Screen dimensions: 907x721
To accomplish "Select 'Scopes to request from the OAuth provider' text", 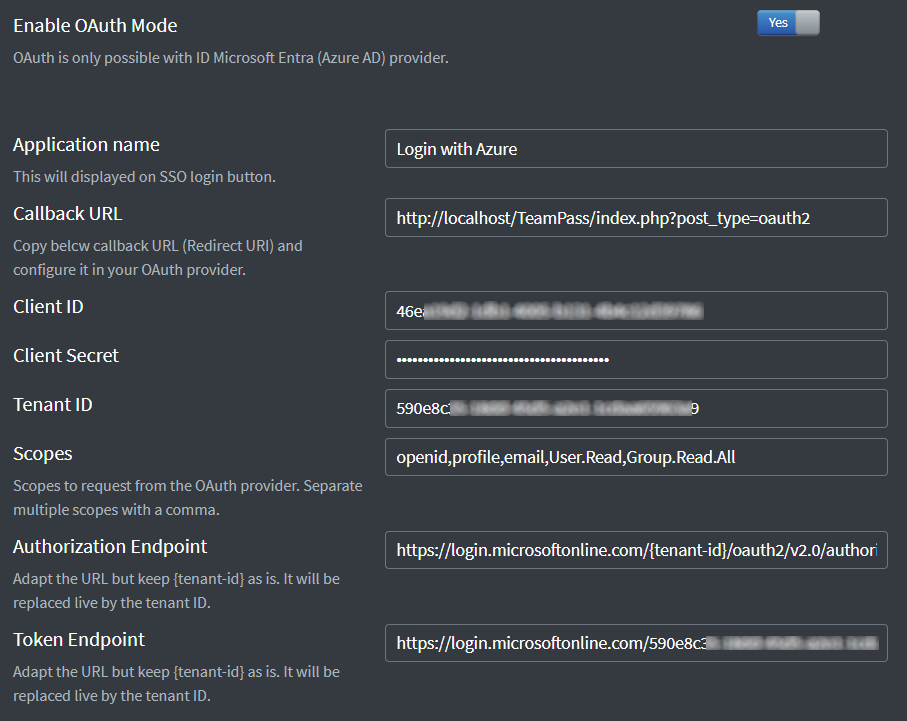I will tap(188, 498).
